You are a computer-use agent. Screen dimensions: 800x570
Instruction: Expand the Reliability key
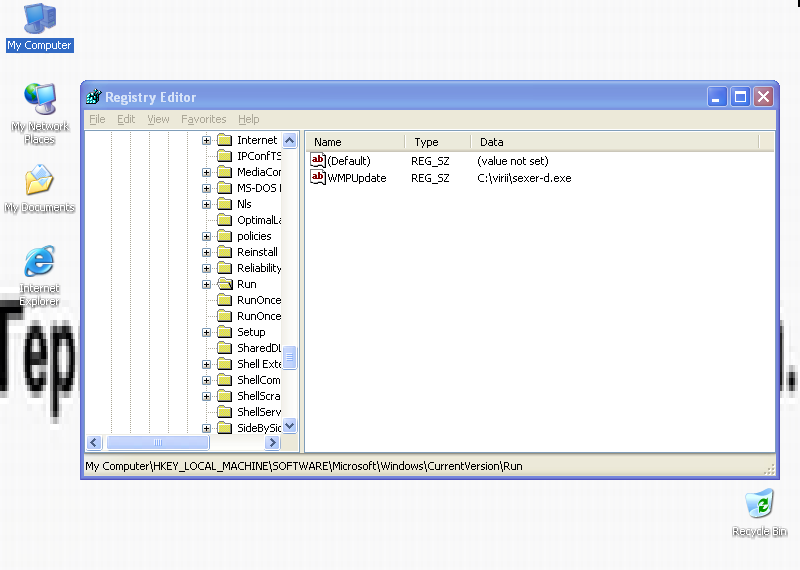(x=206, y=268)
